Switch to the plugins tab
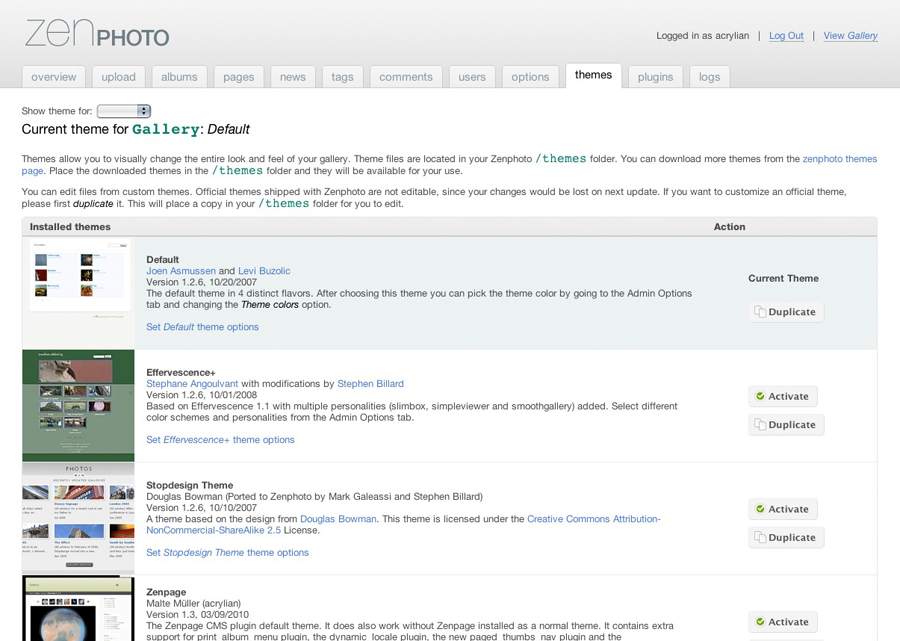The height and width of the screenshot is (641, 900). click(655, 76)
